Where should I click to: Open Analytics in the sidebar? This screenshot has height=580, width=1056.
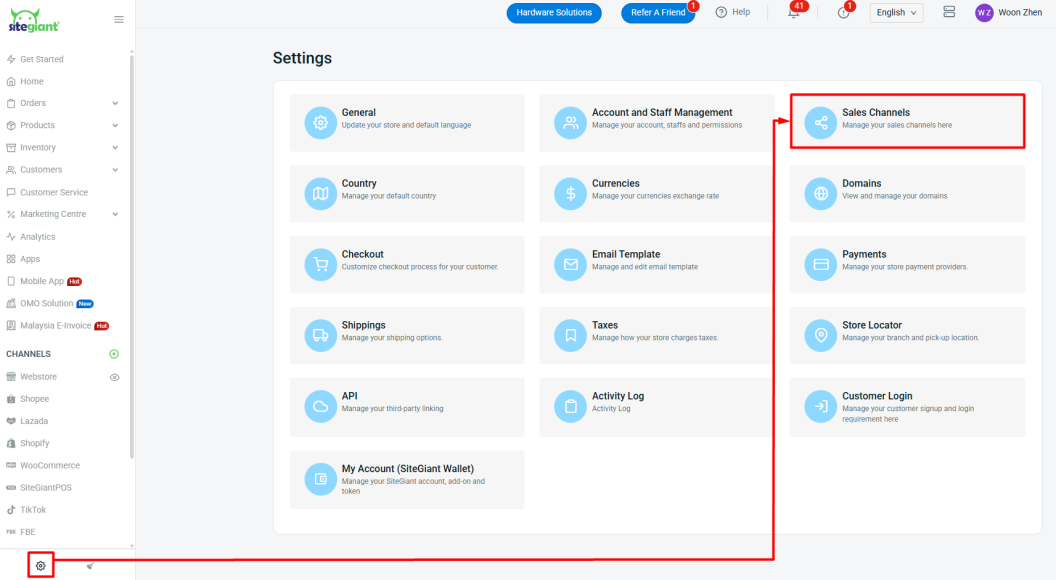click(x=38, y=237)
